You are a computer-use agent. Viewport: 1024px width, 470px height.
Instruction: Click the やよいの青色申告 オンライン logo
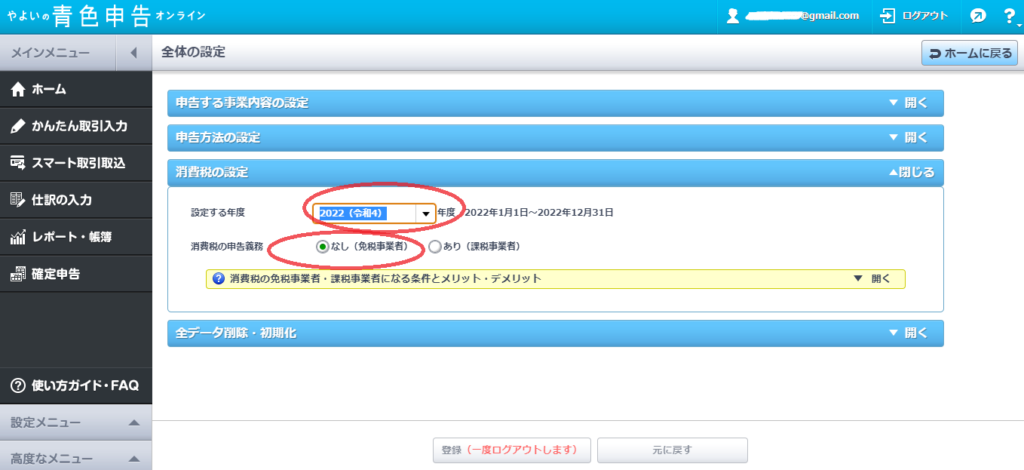106,16
